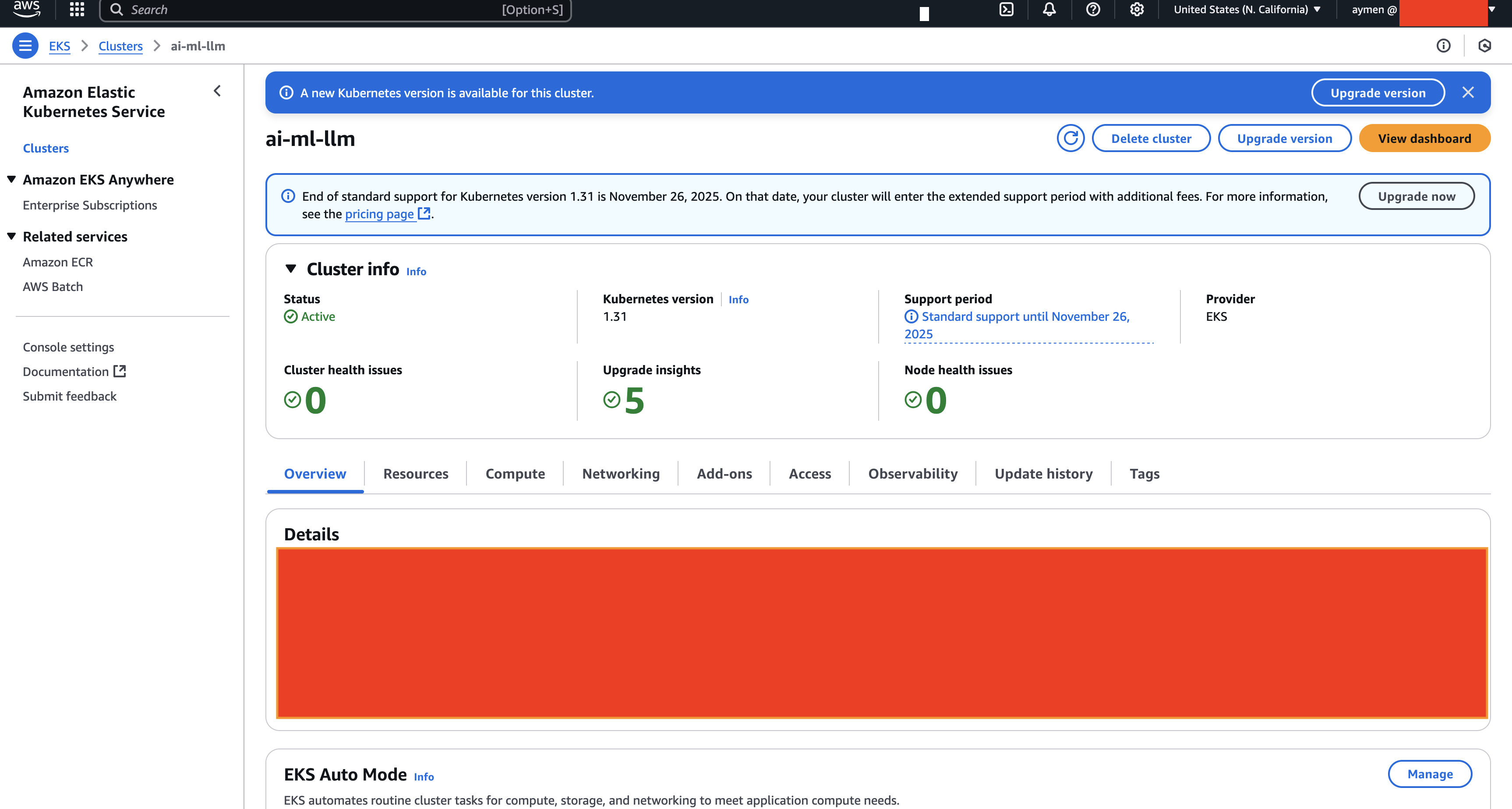The width and height of the screenshot is (1512, 809).
Task: Dismiss the new Kubernetes version banner
Action: pyautogui.click(x=1468, y=93)
